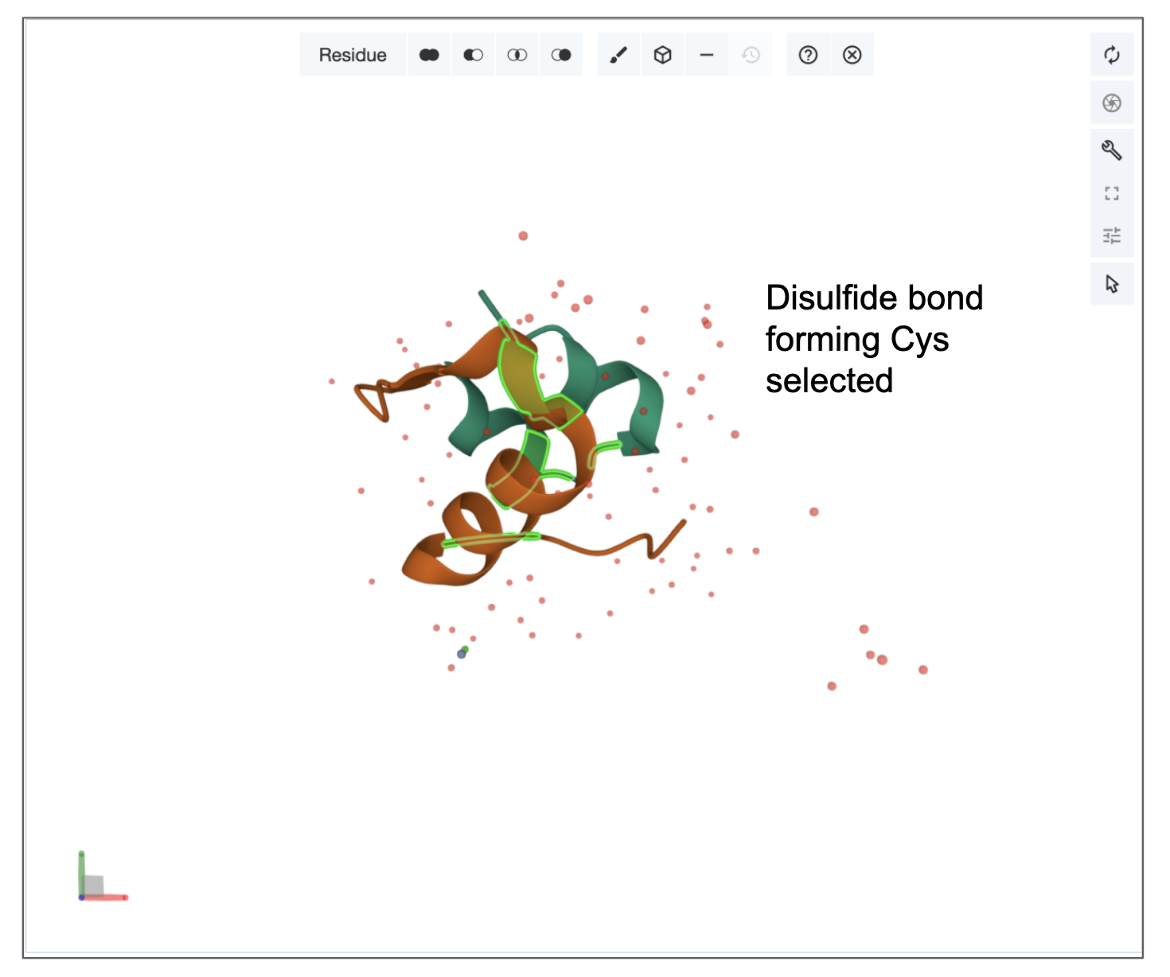Click the subtract from selection icon
The height and width of the screenshot is (977, 1170).
click(x=473, y=55)
